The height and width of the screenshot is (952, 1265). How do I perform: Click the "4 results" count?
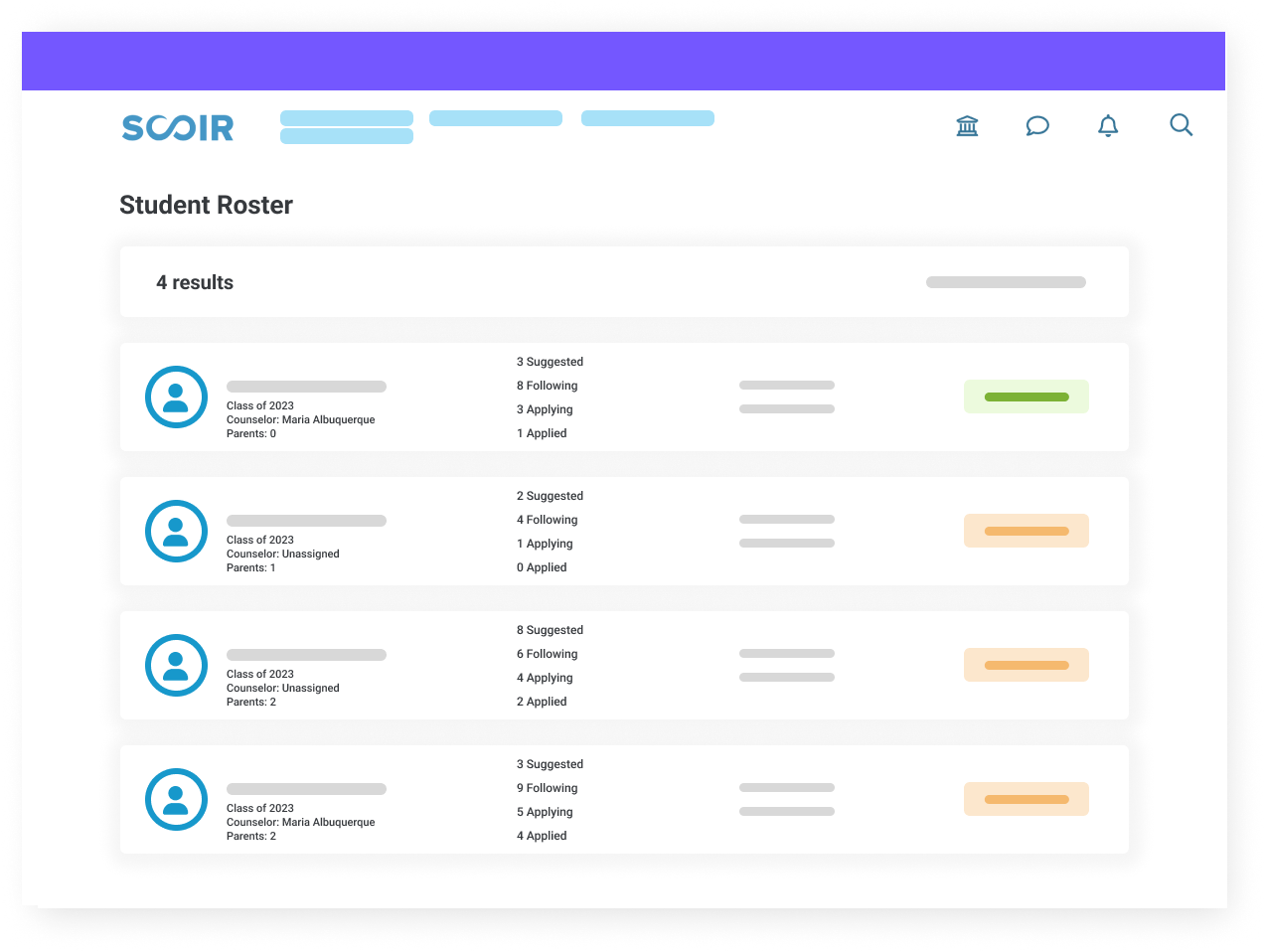point(195,282)
